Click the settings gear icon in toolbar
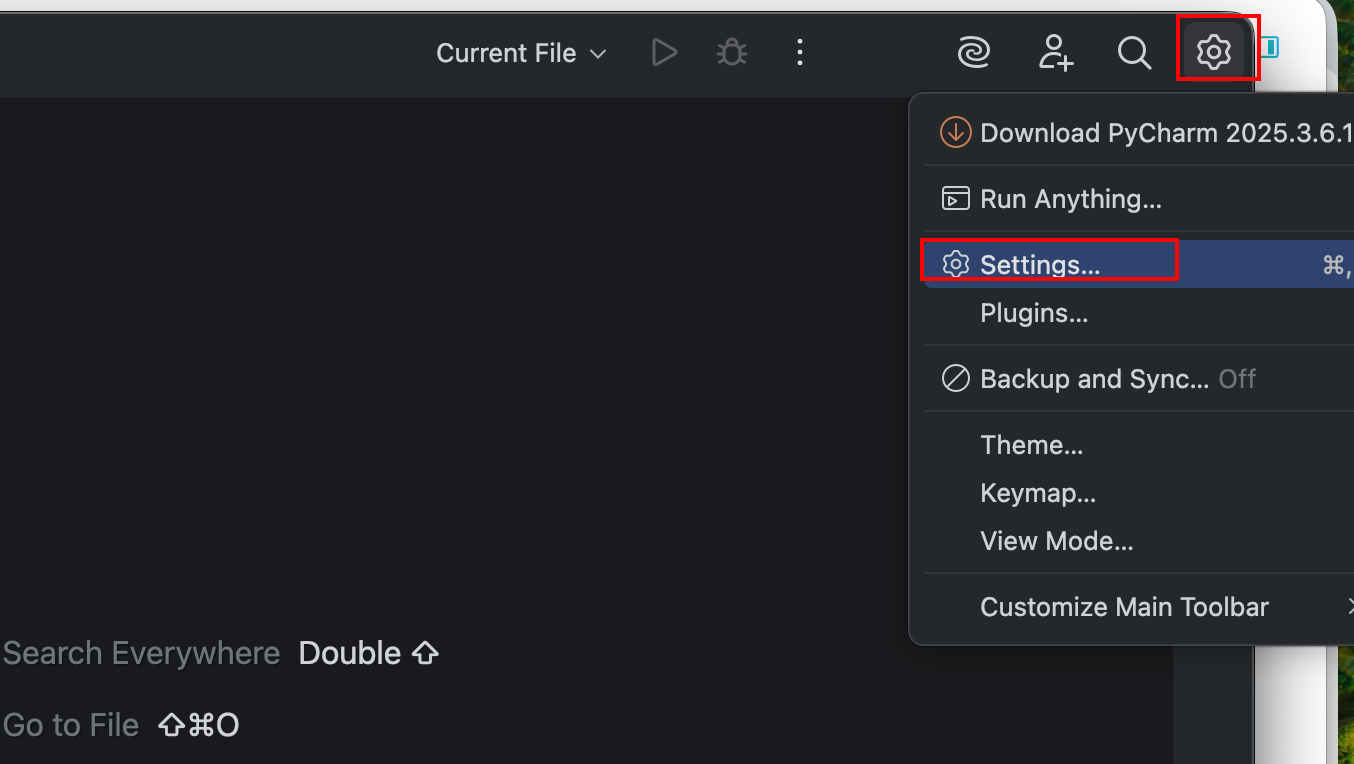 click(x=1214, y=51)
